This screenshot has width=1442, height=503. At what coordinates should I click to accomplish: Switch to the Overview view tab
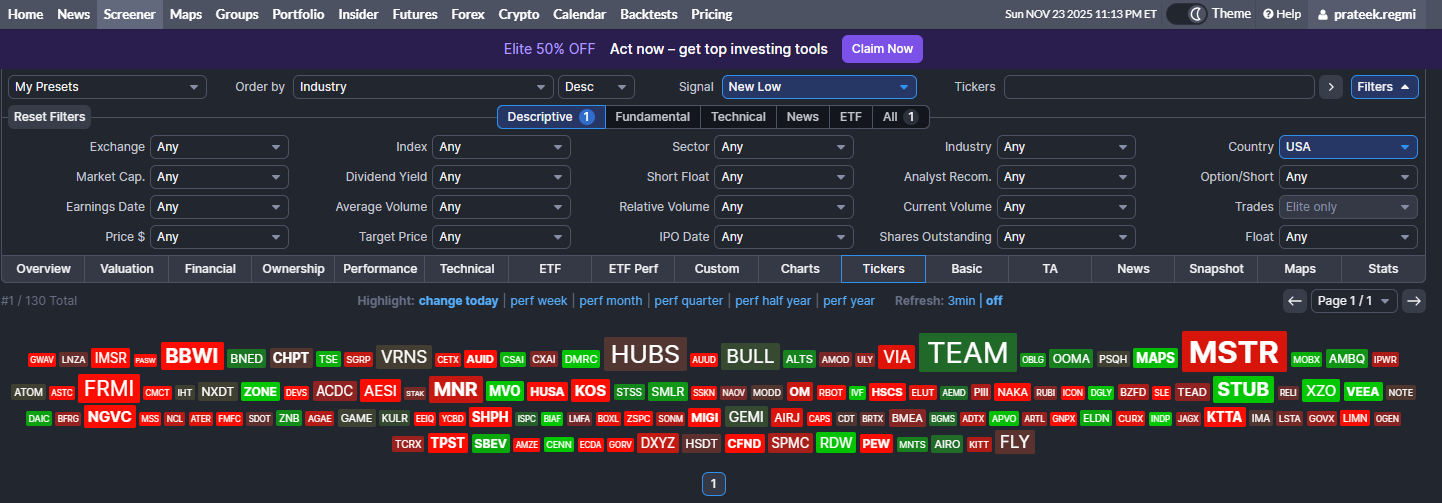point(43,269)
